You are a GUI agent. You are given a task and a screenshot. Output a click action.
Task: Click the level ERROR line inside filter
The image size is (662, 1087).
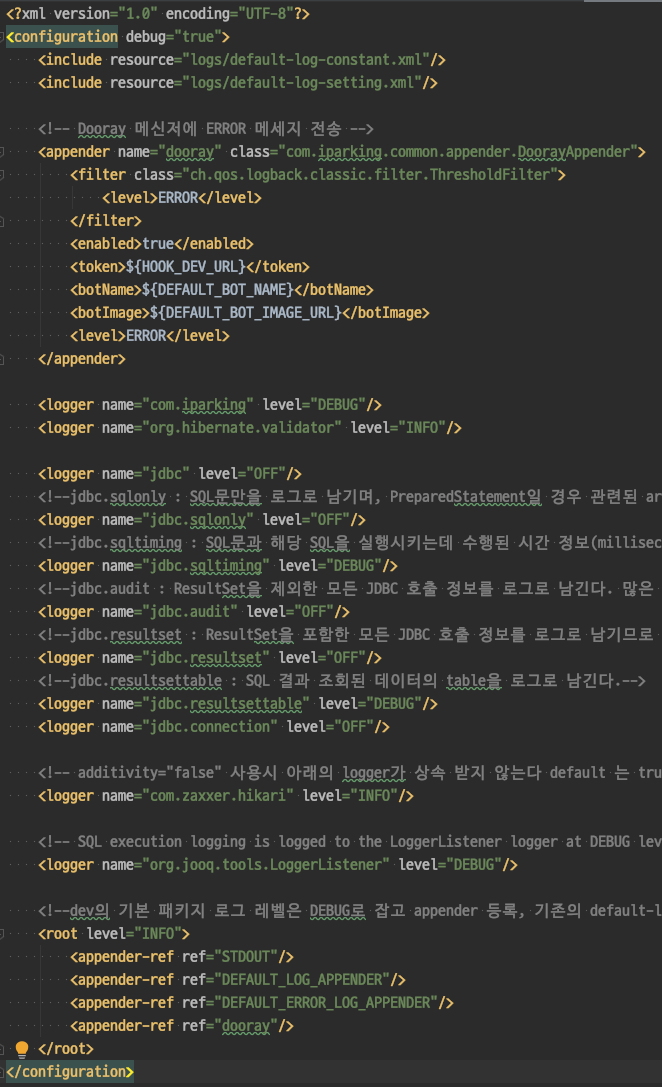(x=182, y=198)
